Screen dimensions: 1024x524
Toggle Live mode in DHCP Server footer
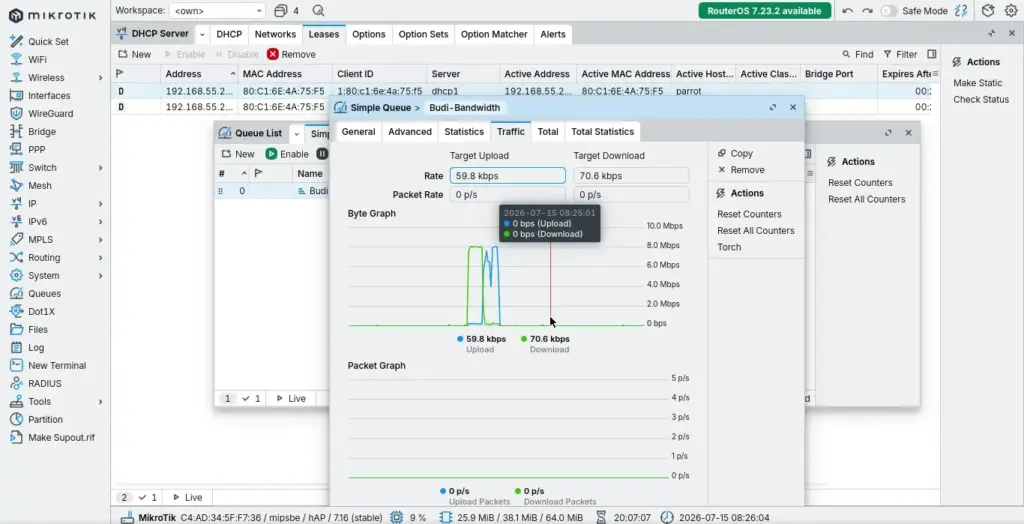tap(186, 497)
